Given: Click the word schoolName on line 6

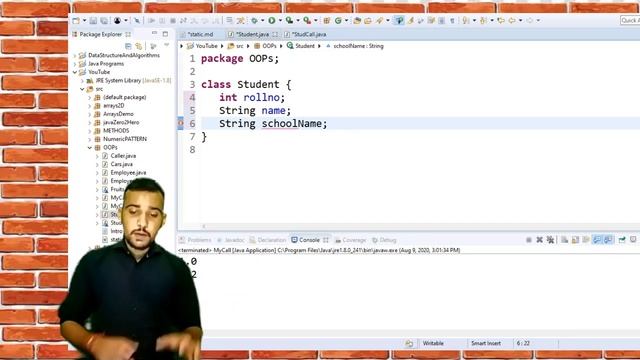Looking at the screenshot, I should tap(291, 124).
